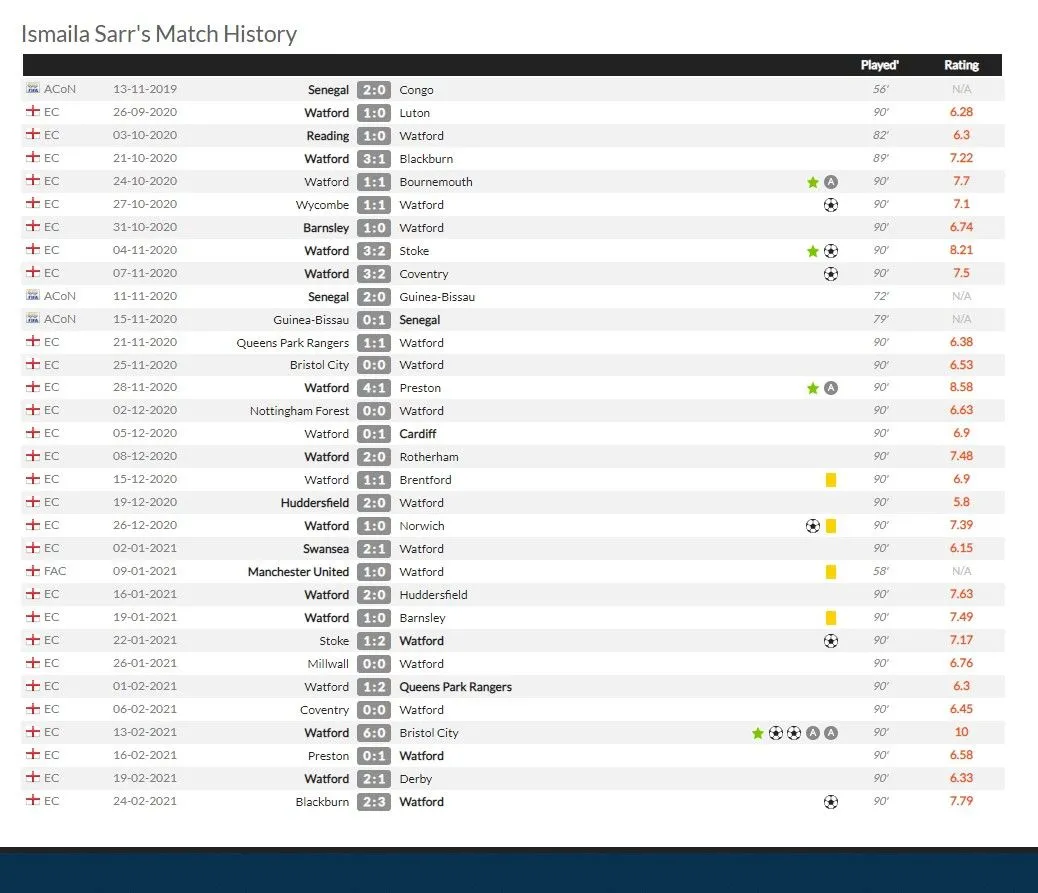Click the yellow card in the Brentford row
Image resolution: width=1038 pixels, height=893 pixels.
coord(831,480)
